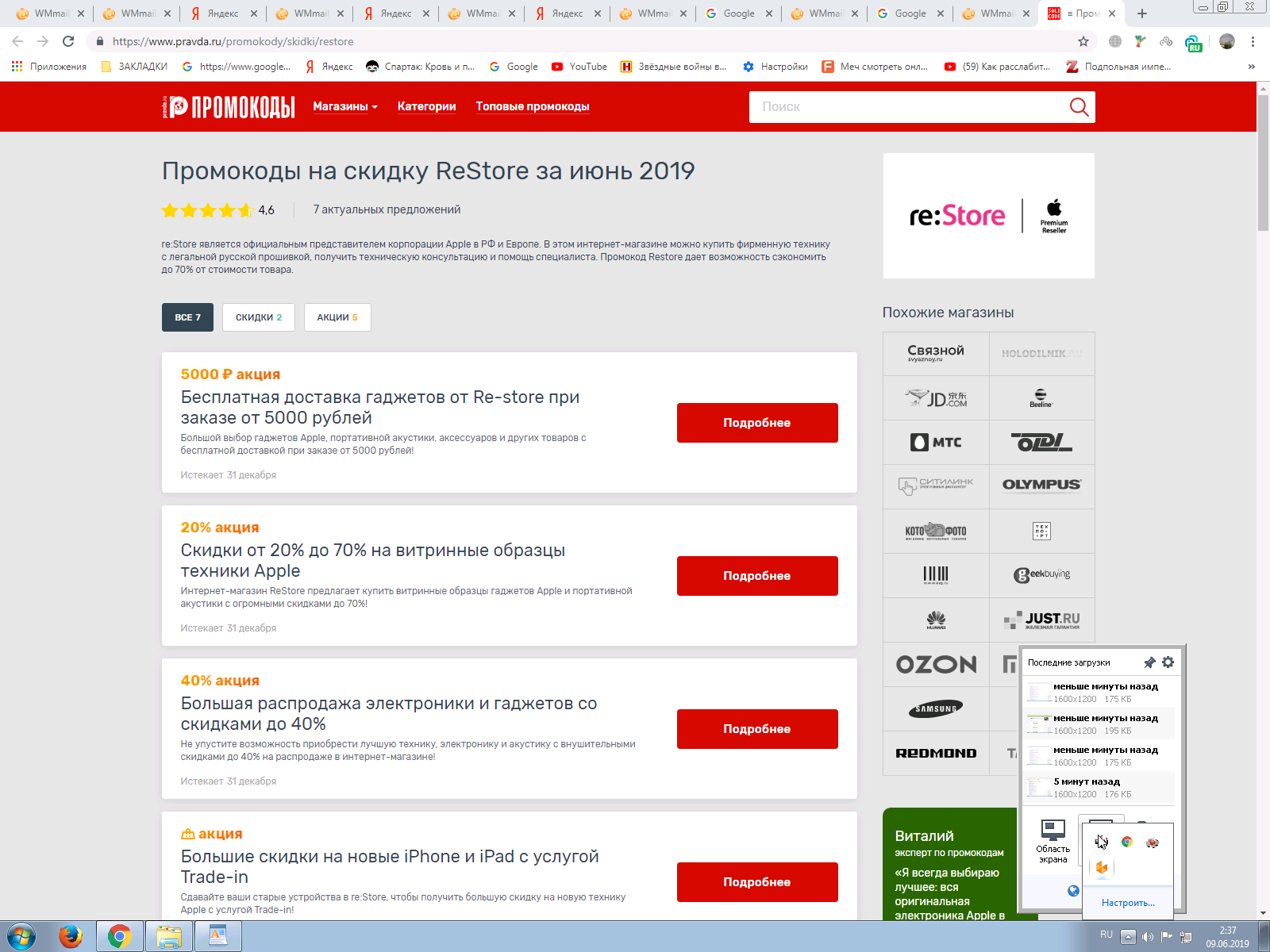Open the OLYMPUS similar store
The height and width of the screenshot is (952, 1270).
click(x=1042, y=487)
